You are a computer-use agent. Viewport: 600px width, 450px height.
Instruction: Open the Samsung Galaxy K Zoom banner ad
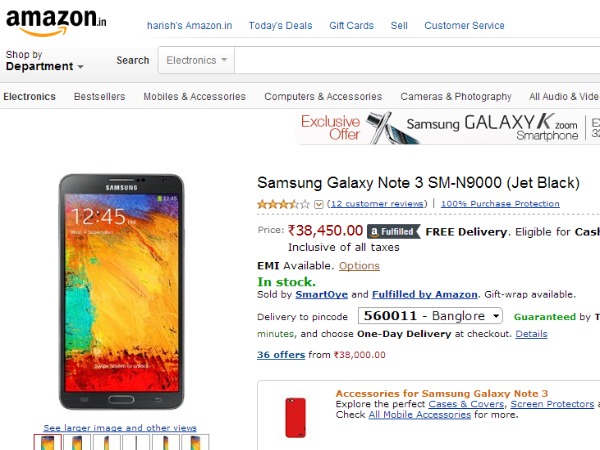coord(448,128)
